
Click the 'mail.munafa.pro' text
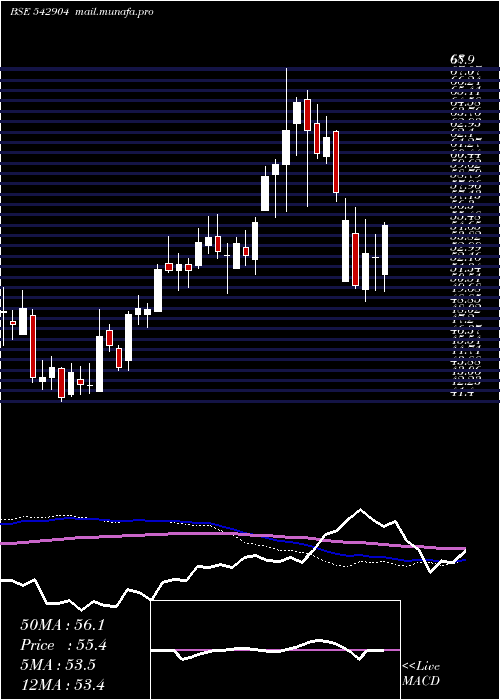(x=114, y=12)
